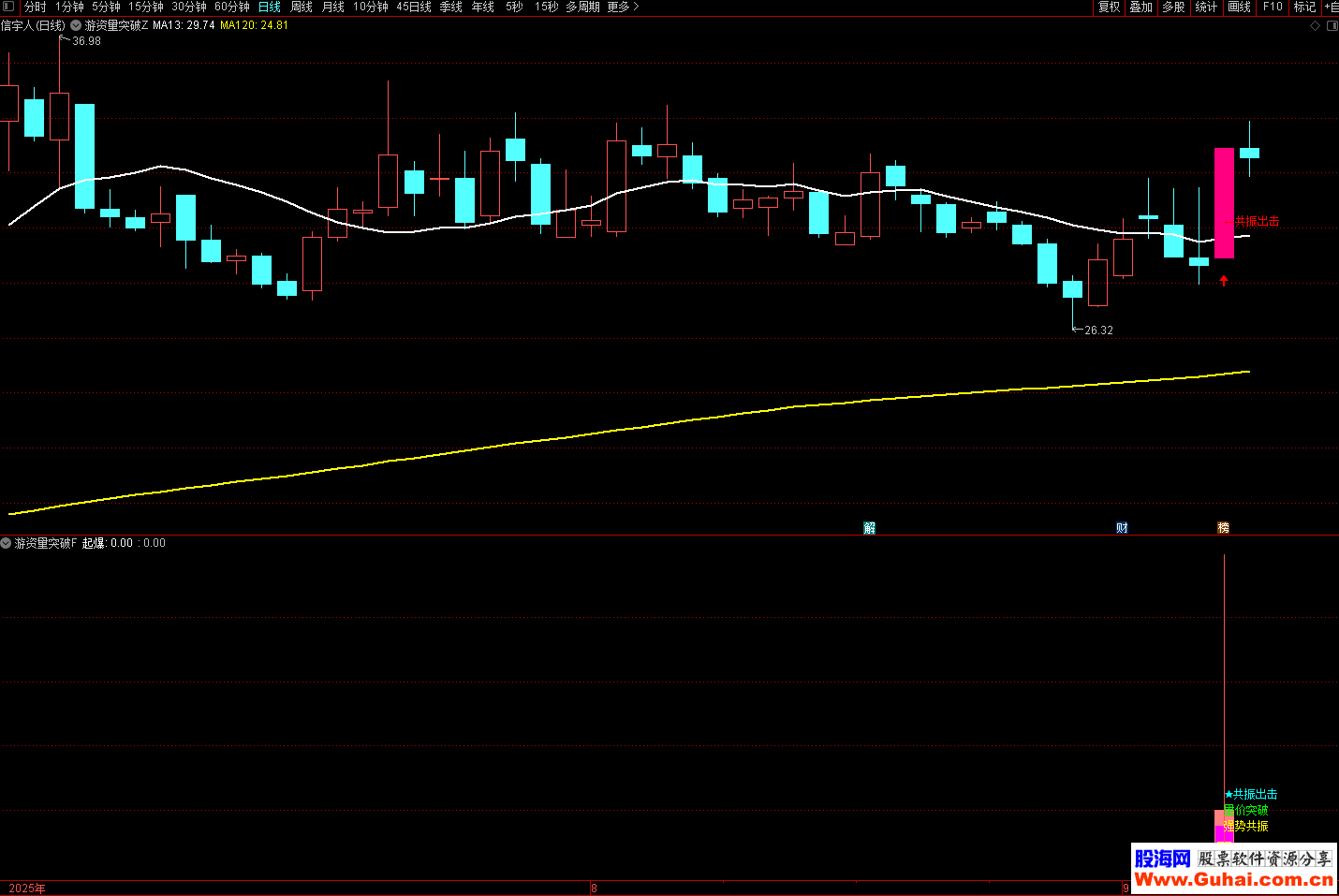
Task: Click the 叠加 overlay button
Action: click(x=1141, y=7)
